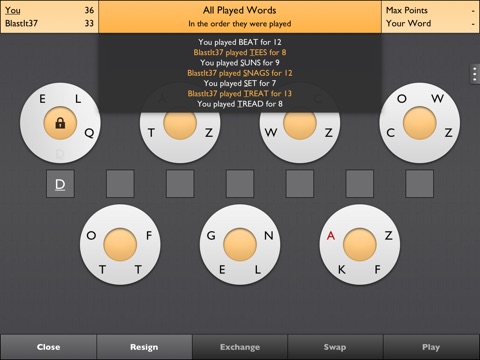The height and width of the screenshot is (360, 480).
Task: Tap the BlastIt37 player name
Action: pos(21,23)
